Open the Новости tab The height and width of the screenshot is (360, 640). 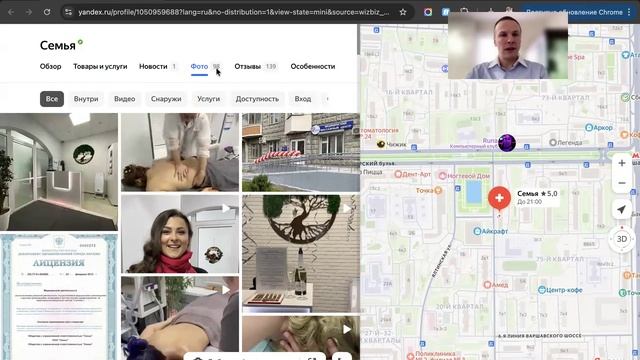tap(158, 66)
